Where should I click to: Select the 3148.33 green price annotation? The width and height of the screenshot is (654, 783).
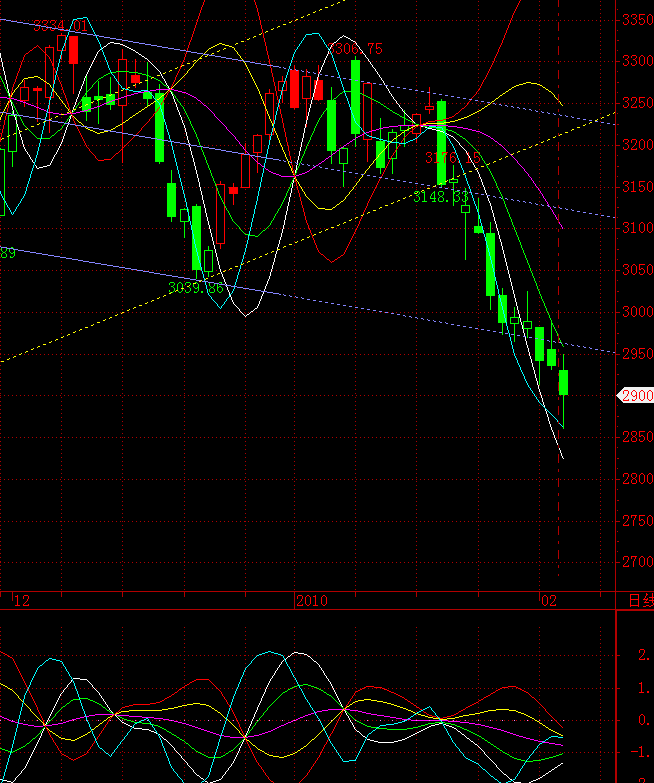pyautogui.click(x=441, y=197)
